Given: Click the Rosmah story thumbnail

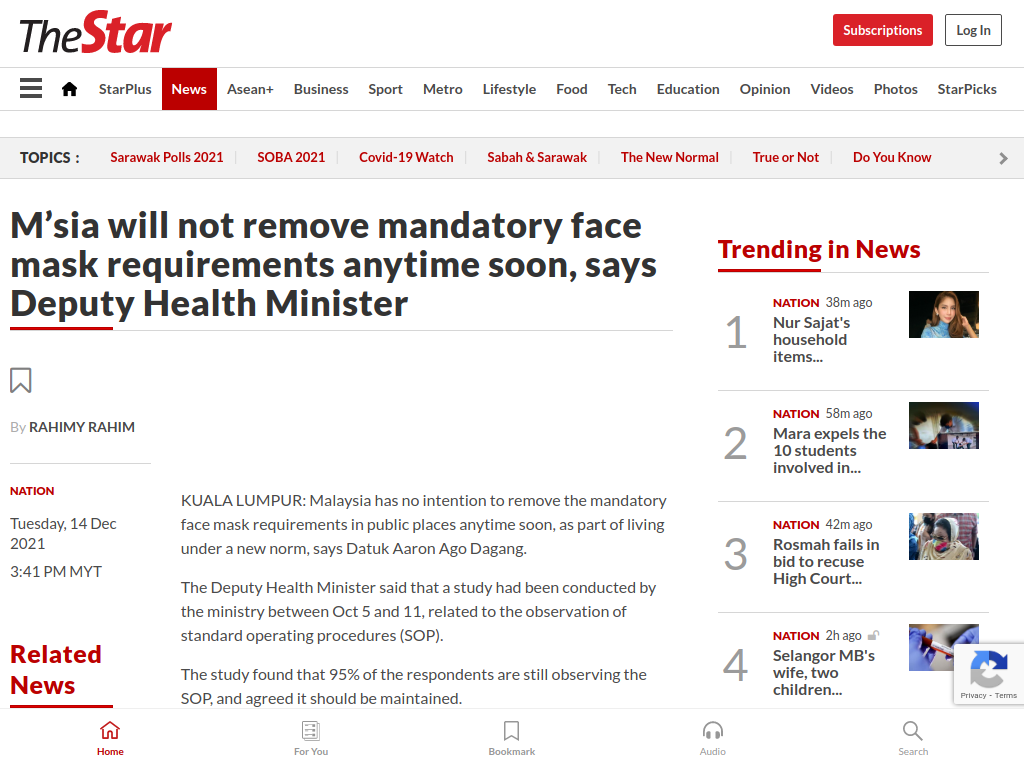Looking at the screenshot, I should 944,536.
